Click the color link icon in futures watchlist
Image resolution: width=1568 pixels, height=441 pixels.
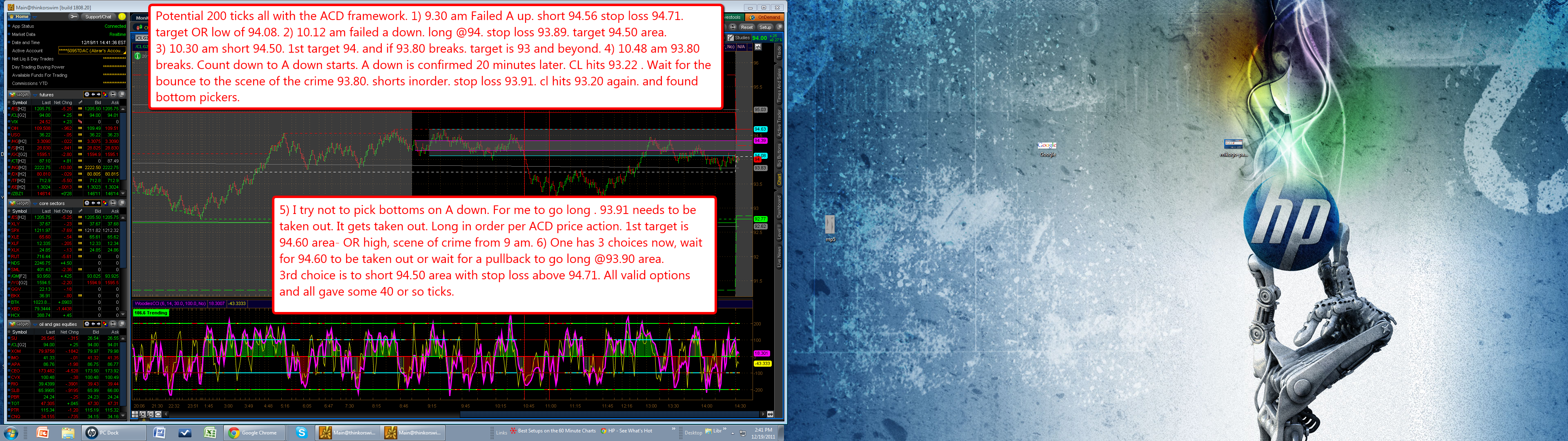105,94
